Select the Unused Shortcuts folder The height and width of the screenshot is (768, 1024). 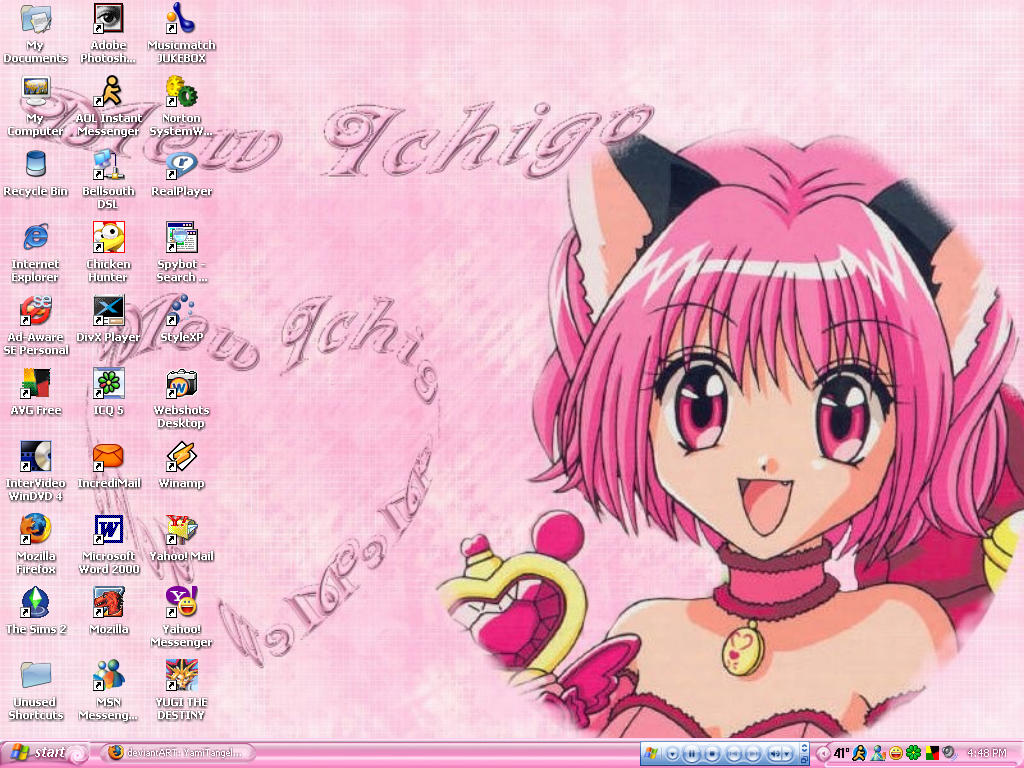(x=35, y=691)
